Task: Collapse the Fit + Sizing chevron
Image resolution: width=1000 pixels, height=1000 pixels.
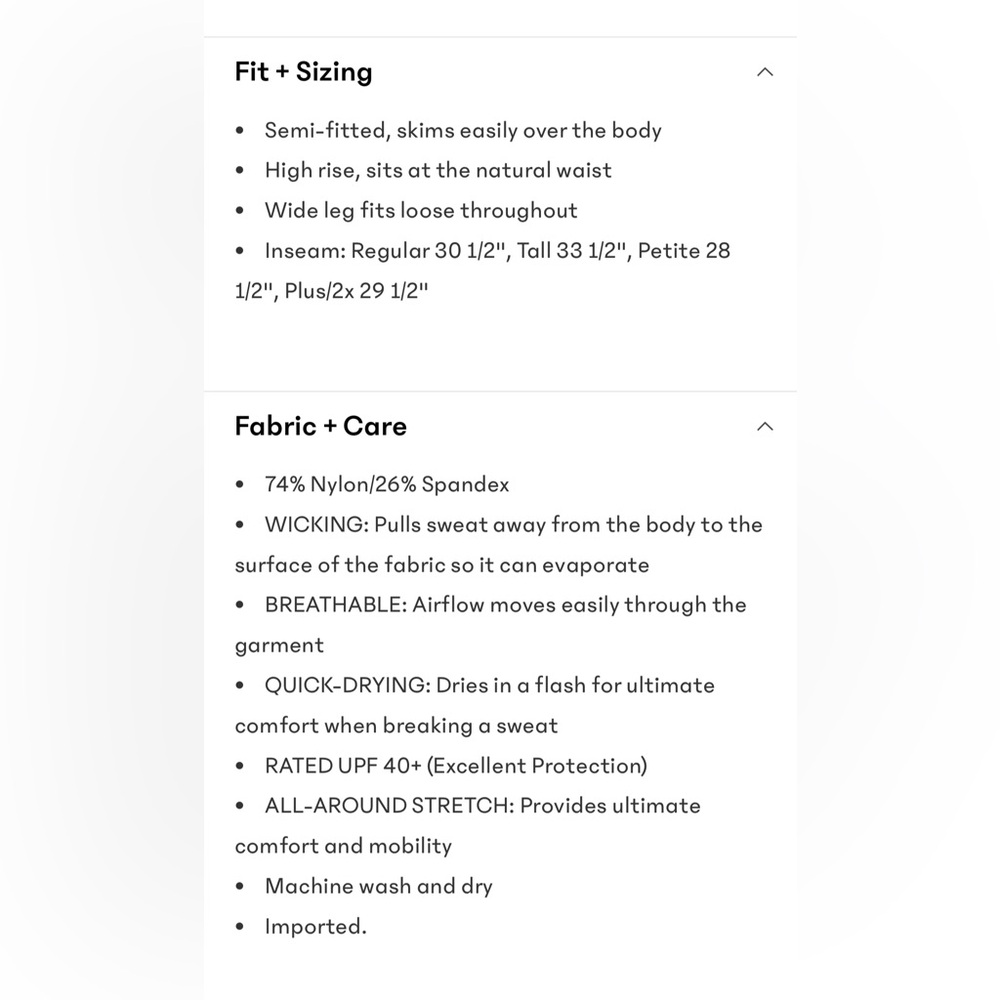Action: 765,72
